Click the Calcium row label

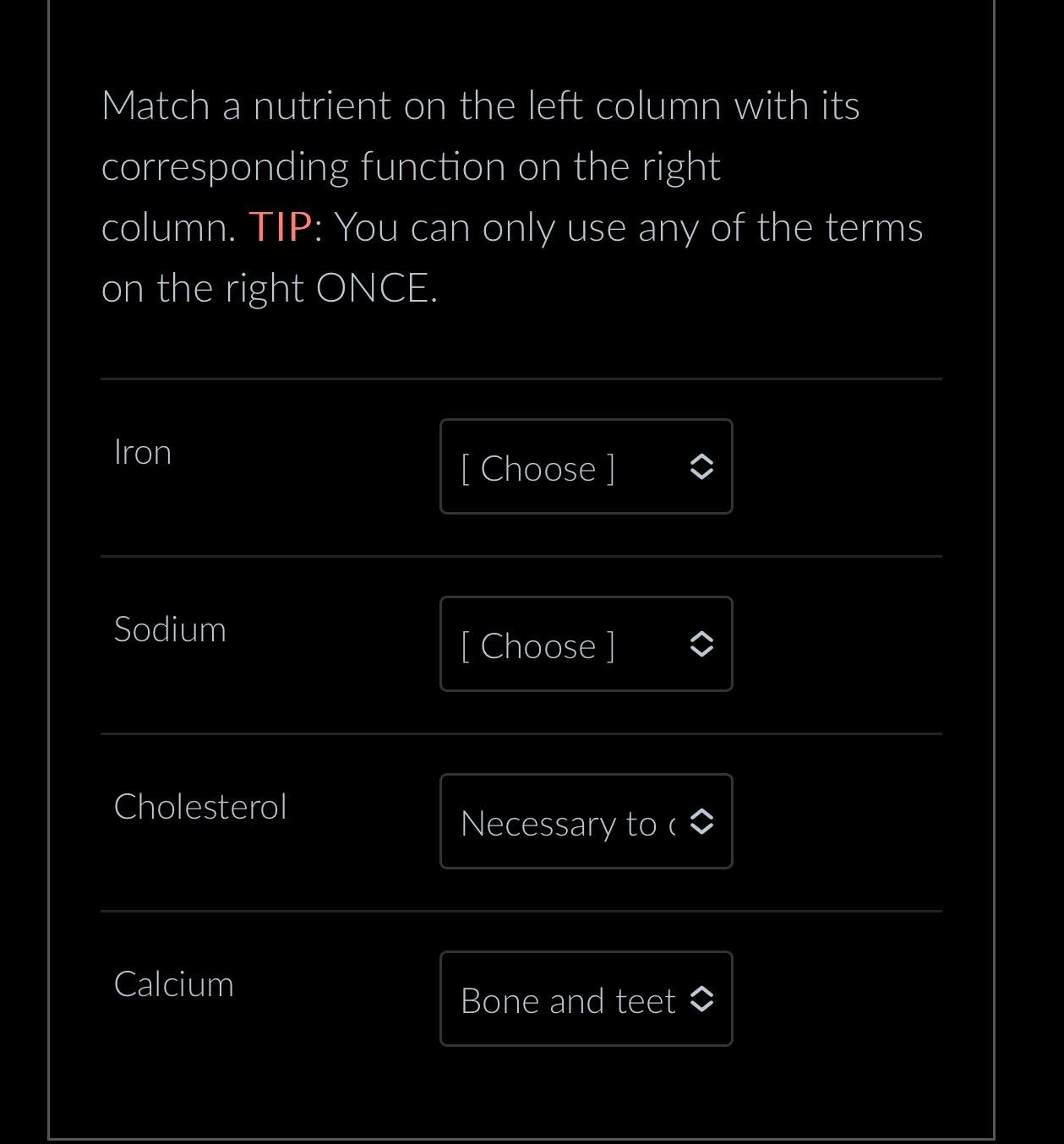[173, 983]
